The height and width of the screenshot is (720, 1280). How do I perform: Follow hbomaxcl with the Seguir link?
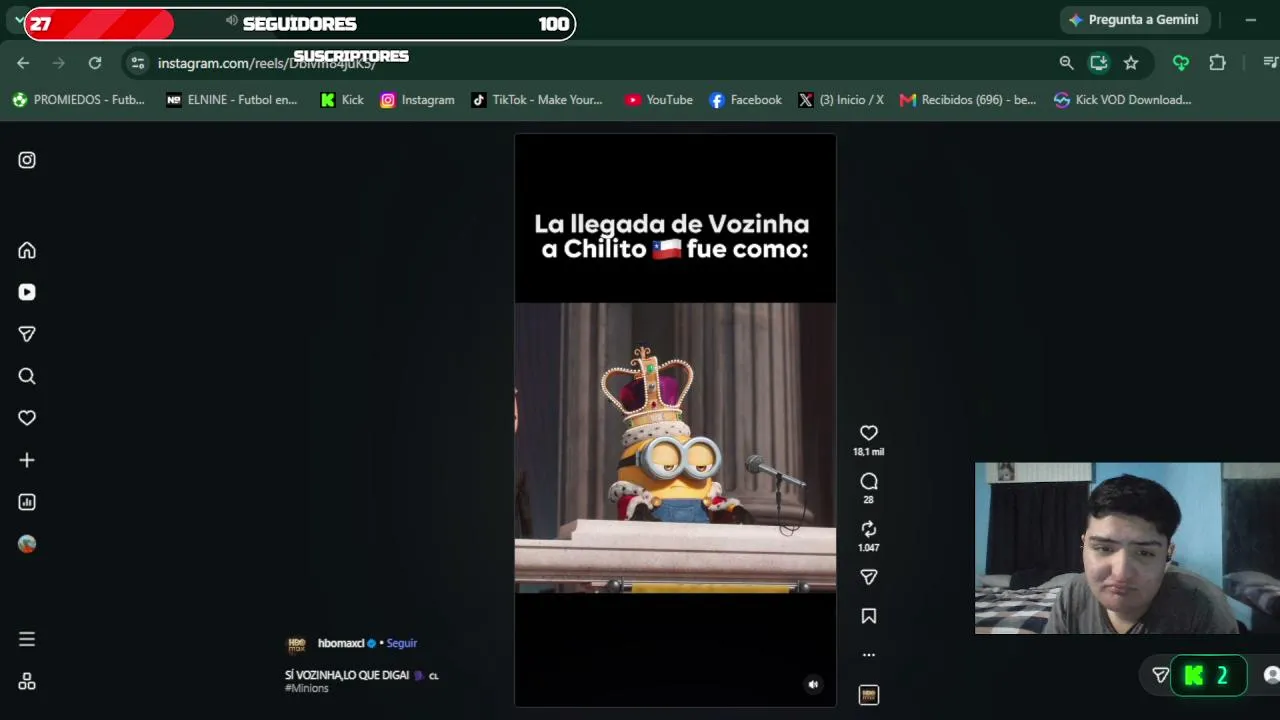click(402, 643)
